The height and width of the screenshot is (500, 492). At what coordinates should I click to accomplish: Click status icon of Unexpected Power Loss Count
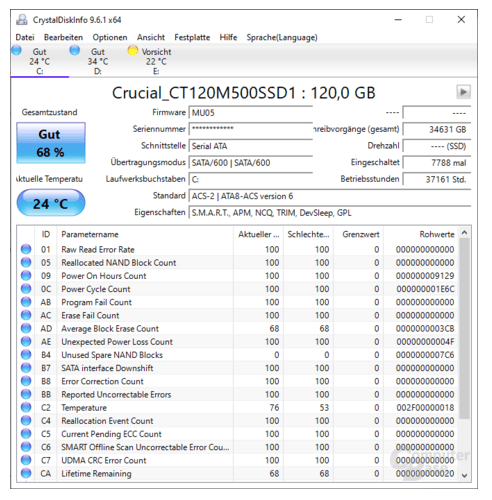point(26,342)
